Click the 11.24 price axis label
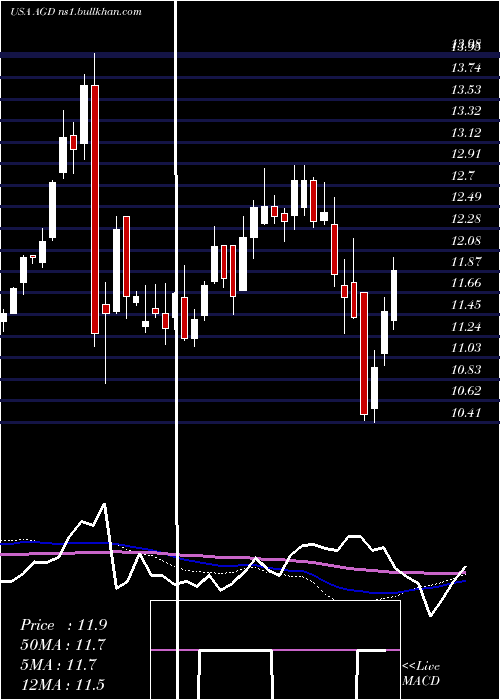 (467, 327)
